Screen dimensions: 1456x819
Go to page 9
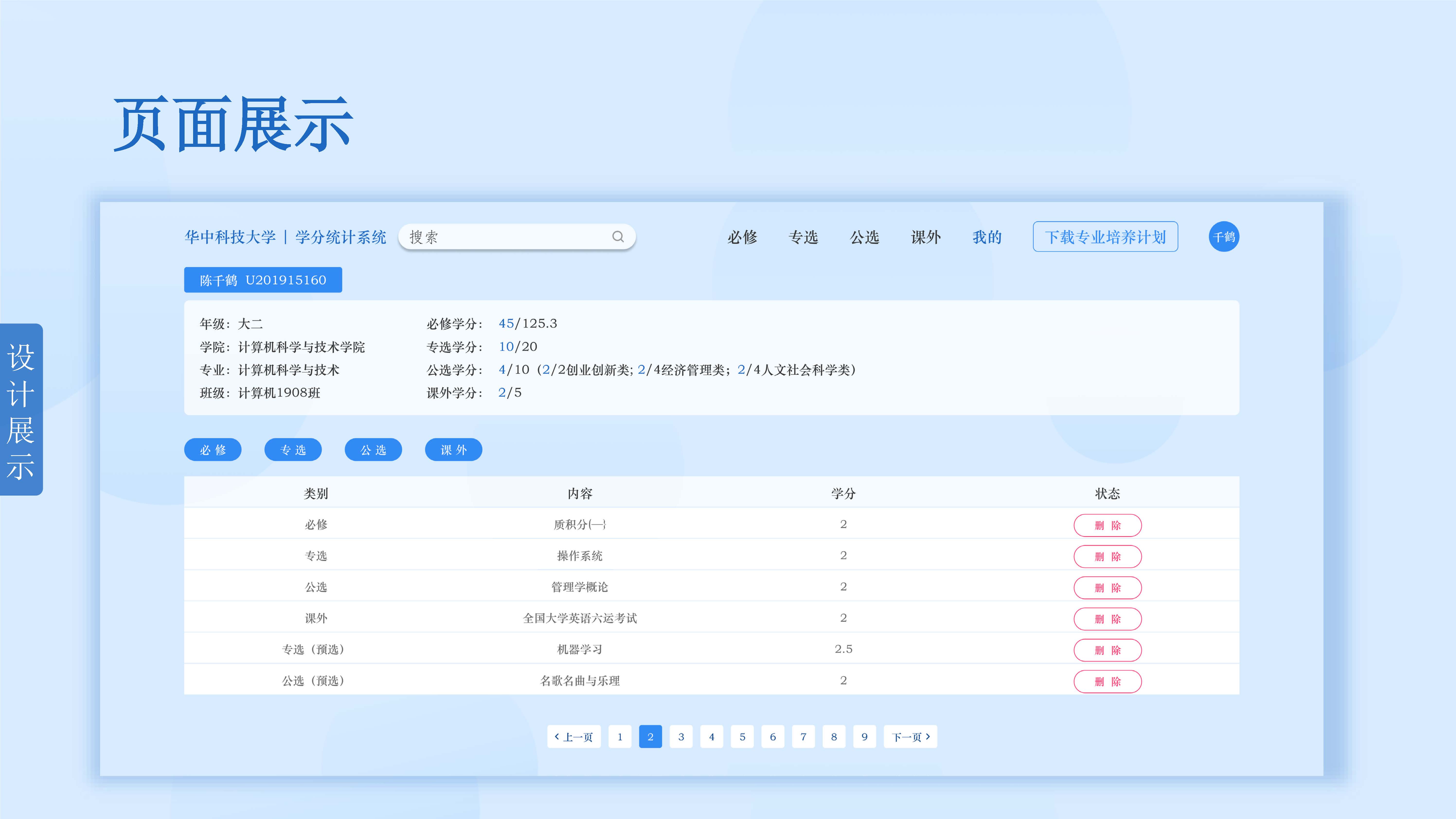coord(864,737)
